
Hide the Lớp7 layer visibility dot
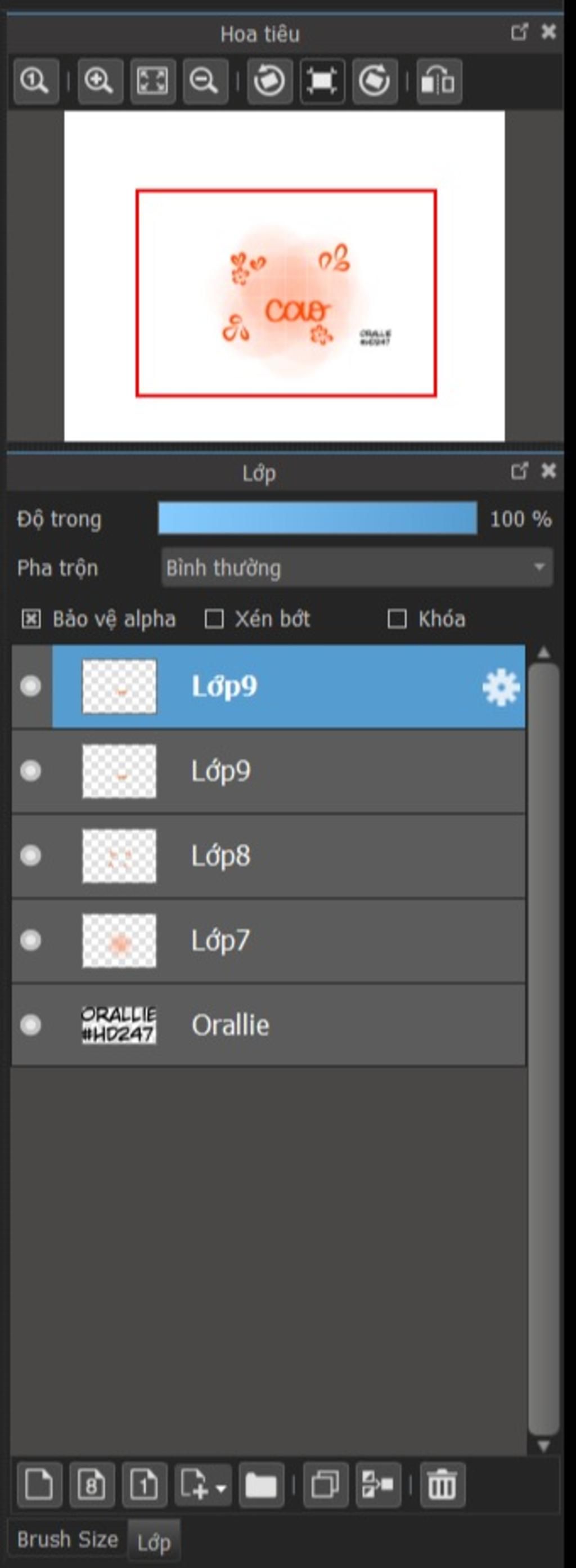(30, 940)
